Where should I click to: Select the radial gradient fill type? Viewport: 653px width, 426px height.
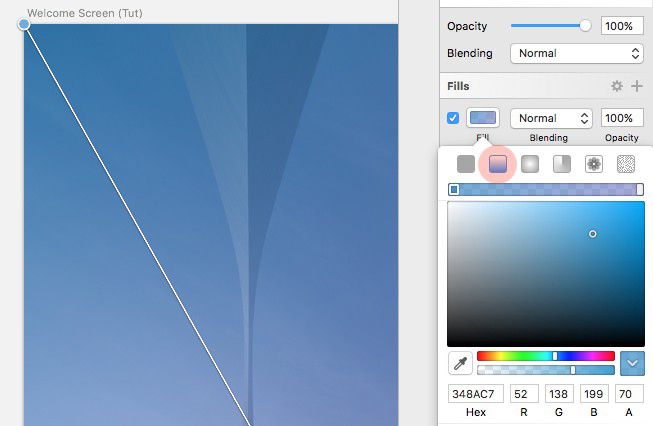point(530,164)
